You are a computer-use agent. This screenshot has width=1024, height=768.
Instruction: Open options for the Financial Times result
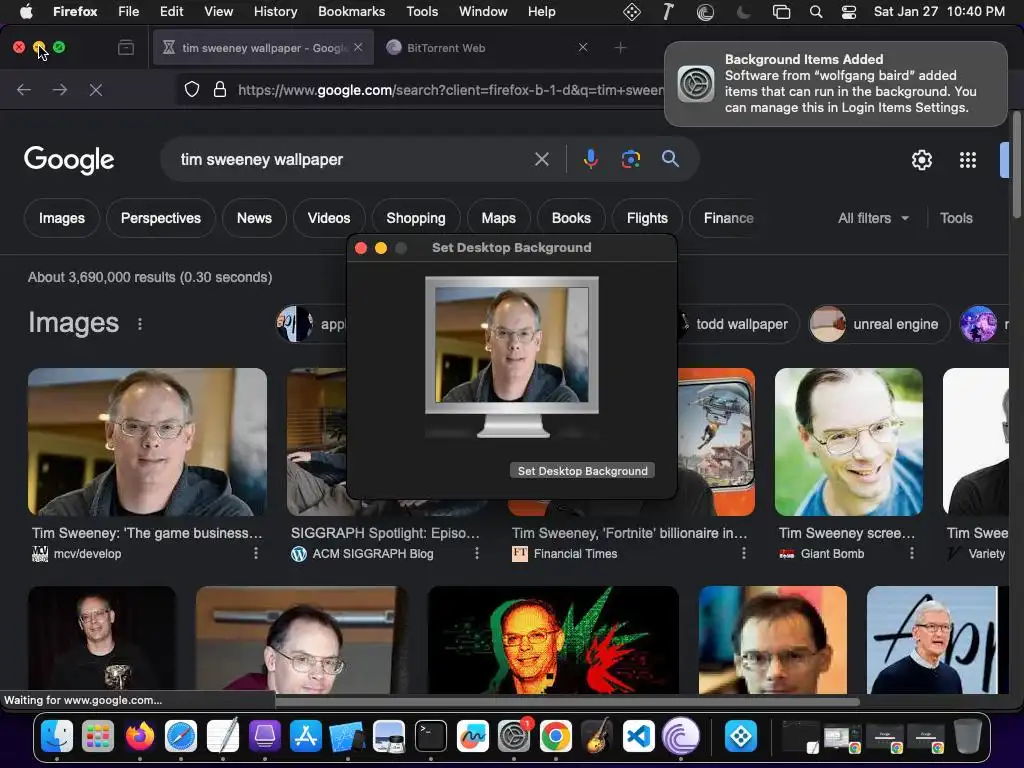tap(743, 553)
